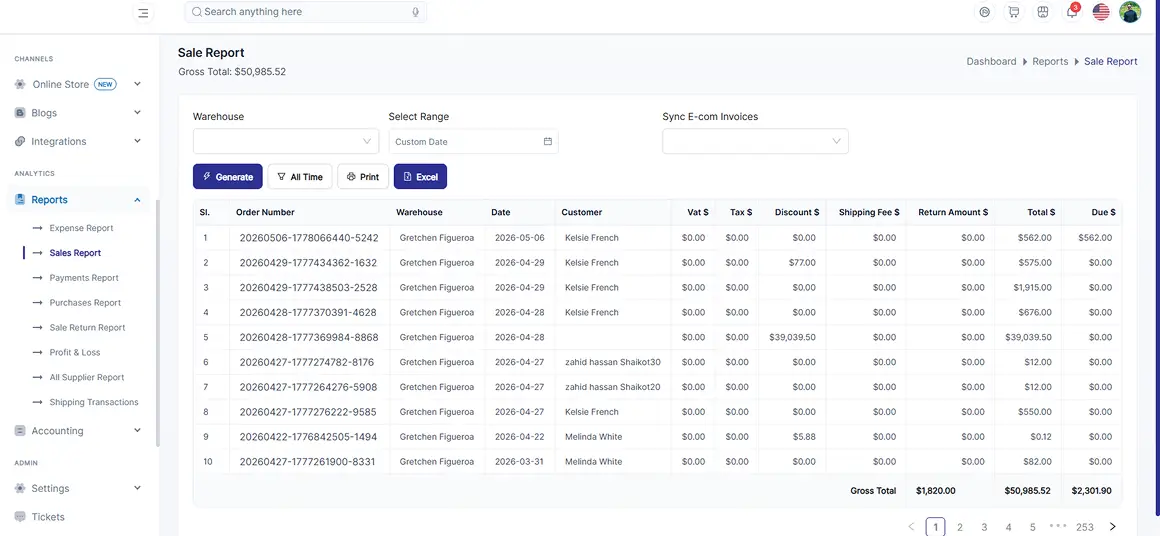Viewport: 1160px width, 536px height.
Task: Open the Warehouse dropdown
Action: [286, 141]
